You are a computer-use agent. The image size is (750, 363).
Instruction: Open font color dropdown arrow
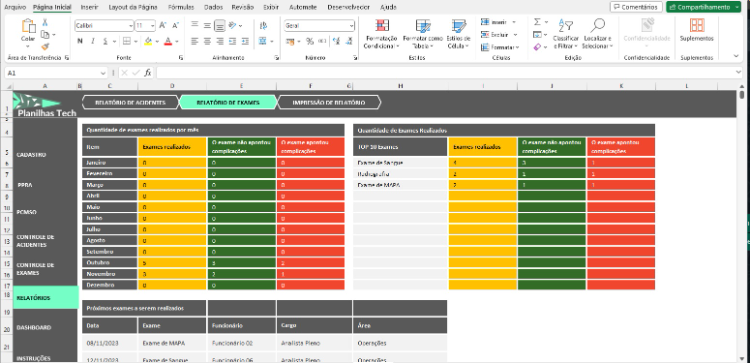(177, 42)
